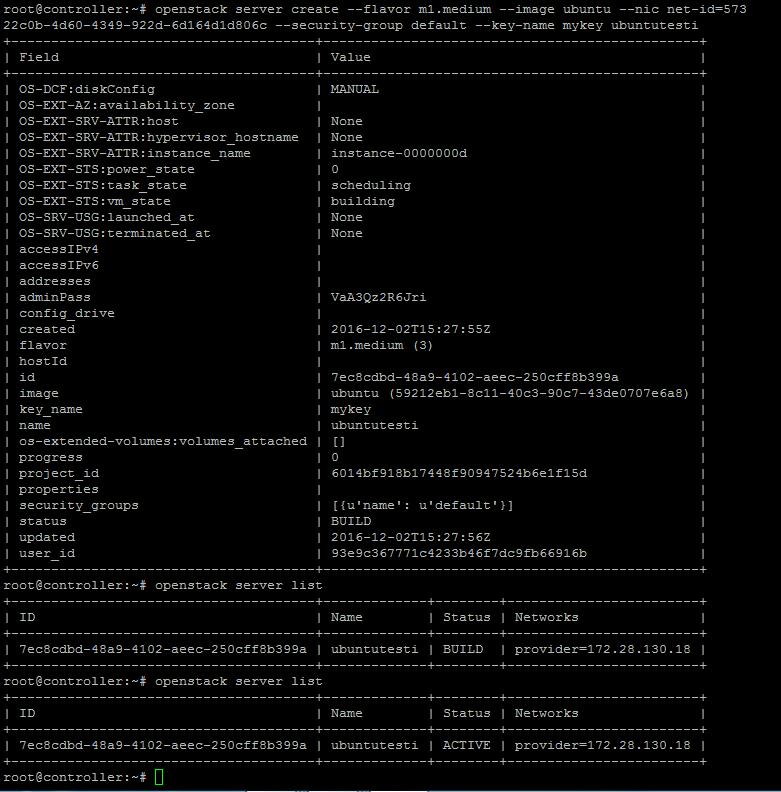Click the server id value in the Field table
Screen dimensions: 781x792
coord(474,377)
